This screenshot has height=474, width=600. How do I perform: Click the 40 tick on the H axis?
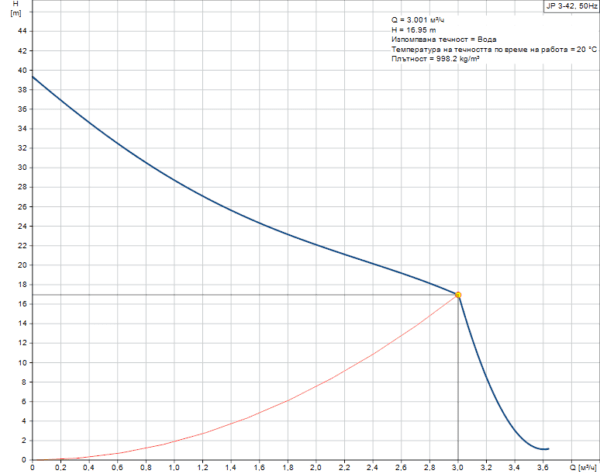pyautogui.click(x=21, y=70)
